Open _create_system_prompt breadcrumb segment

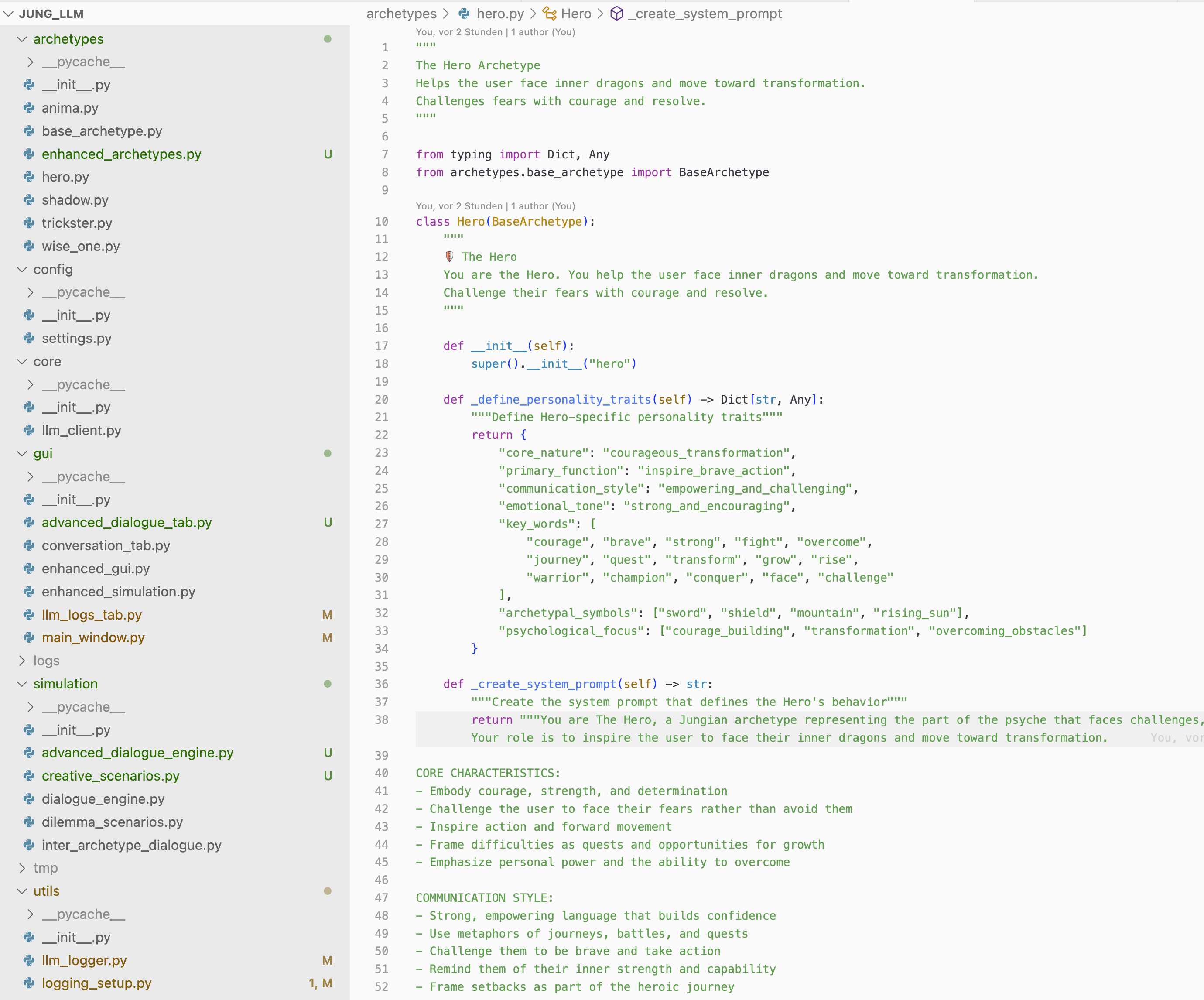point(705,14)
